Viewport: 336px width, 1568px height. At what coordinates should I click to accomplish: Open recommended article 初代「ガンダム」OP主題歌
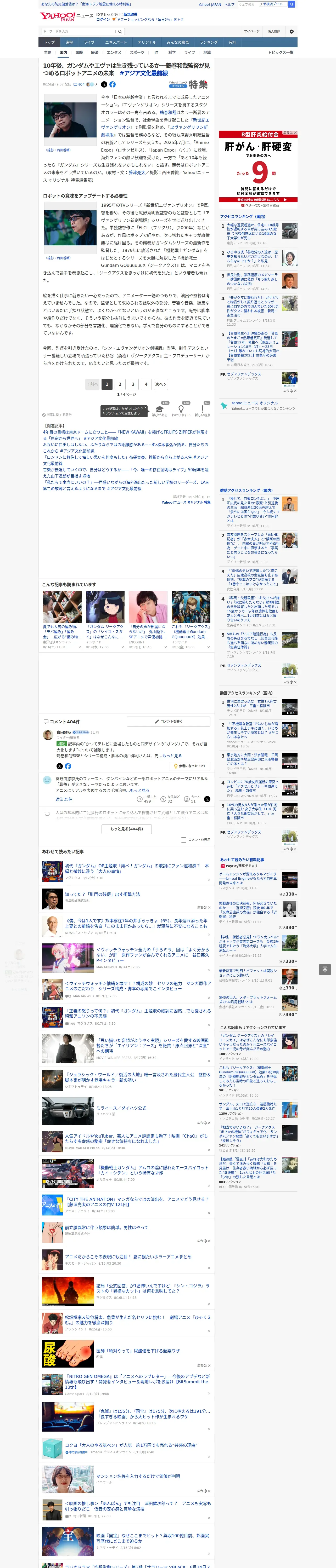coord(137,869)
